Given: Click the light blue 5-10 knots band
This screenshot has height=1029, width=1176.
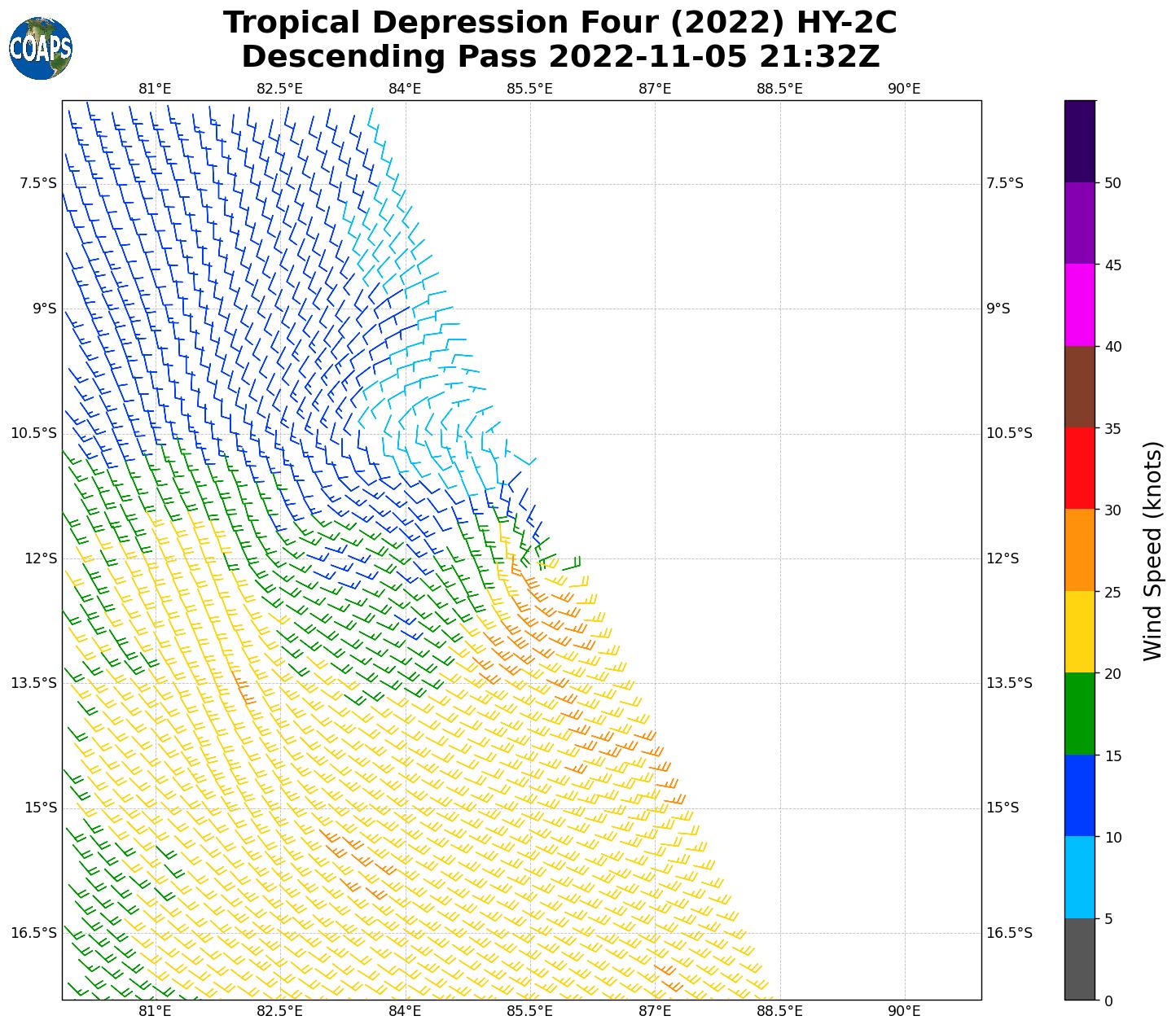Looking at the screenshot, I should 1080,877.
